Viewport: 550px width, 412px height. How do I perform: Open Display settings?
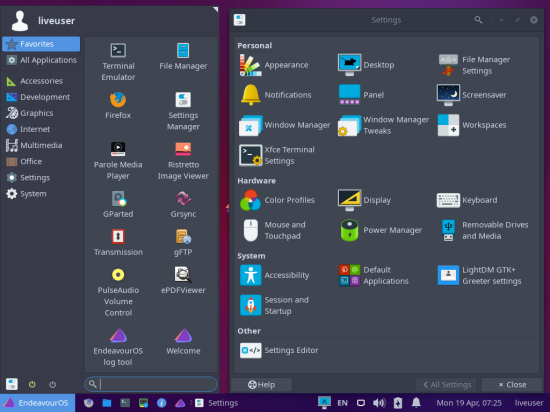pos(364,200)
